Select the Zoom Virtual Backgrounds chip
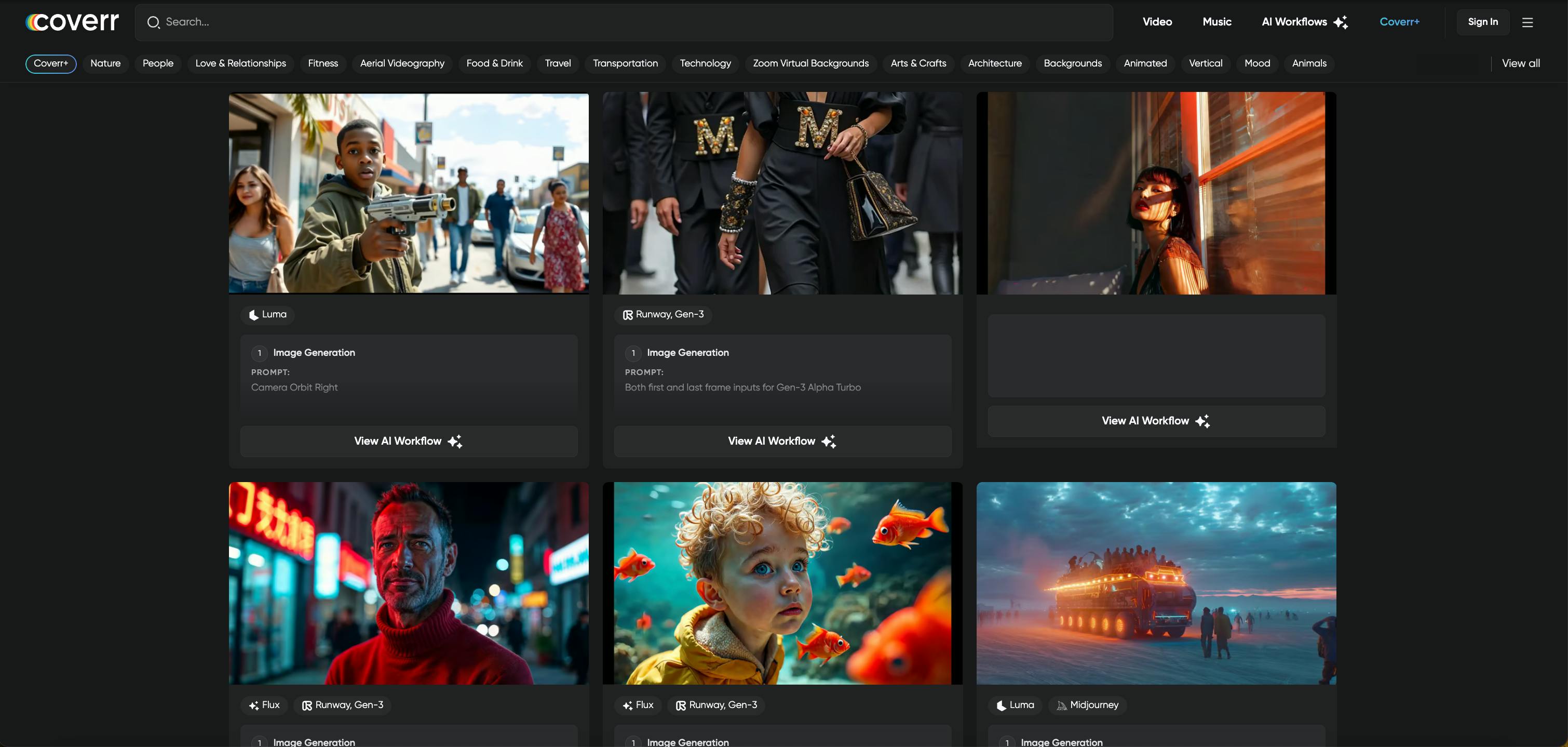Viewport: 1568px width, 747px height. click(810, 63)
